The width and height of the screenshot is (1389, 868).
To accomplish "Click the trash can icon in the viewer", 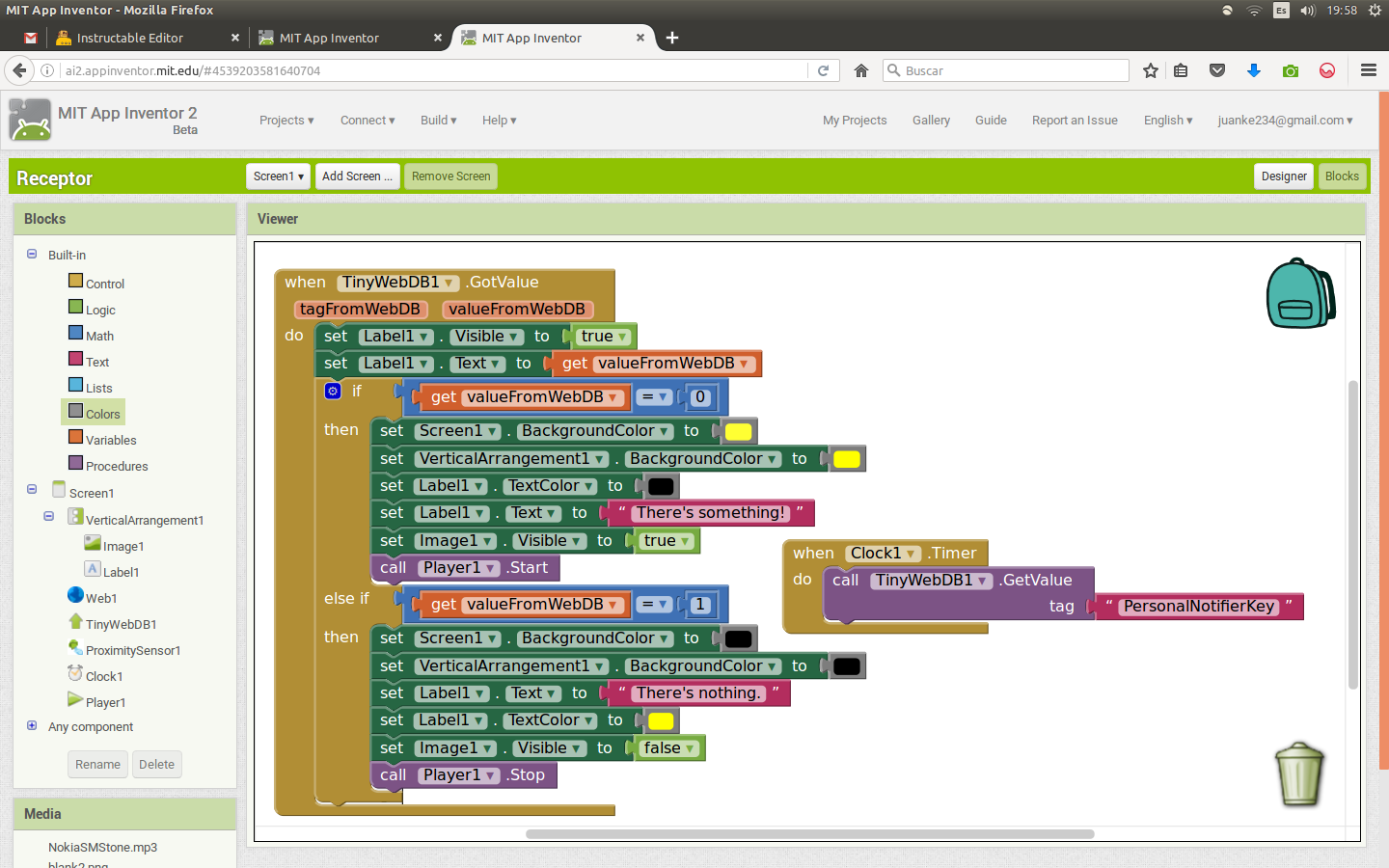I will [1299, 773].
